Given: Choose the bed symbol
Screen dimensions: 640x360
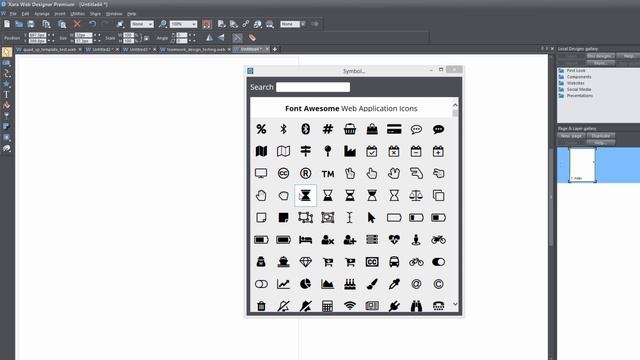Looking at the screenshot, I should click(306, 240).
